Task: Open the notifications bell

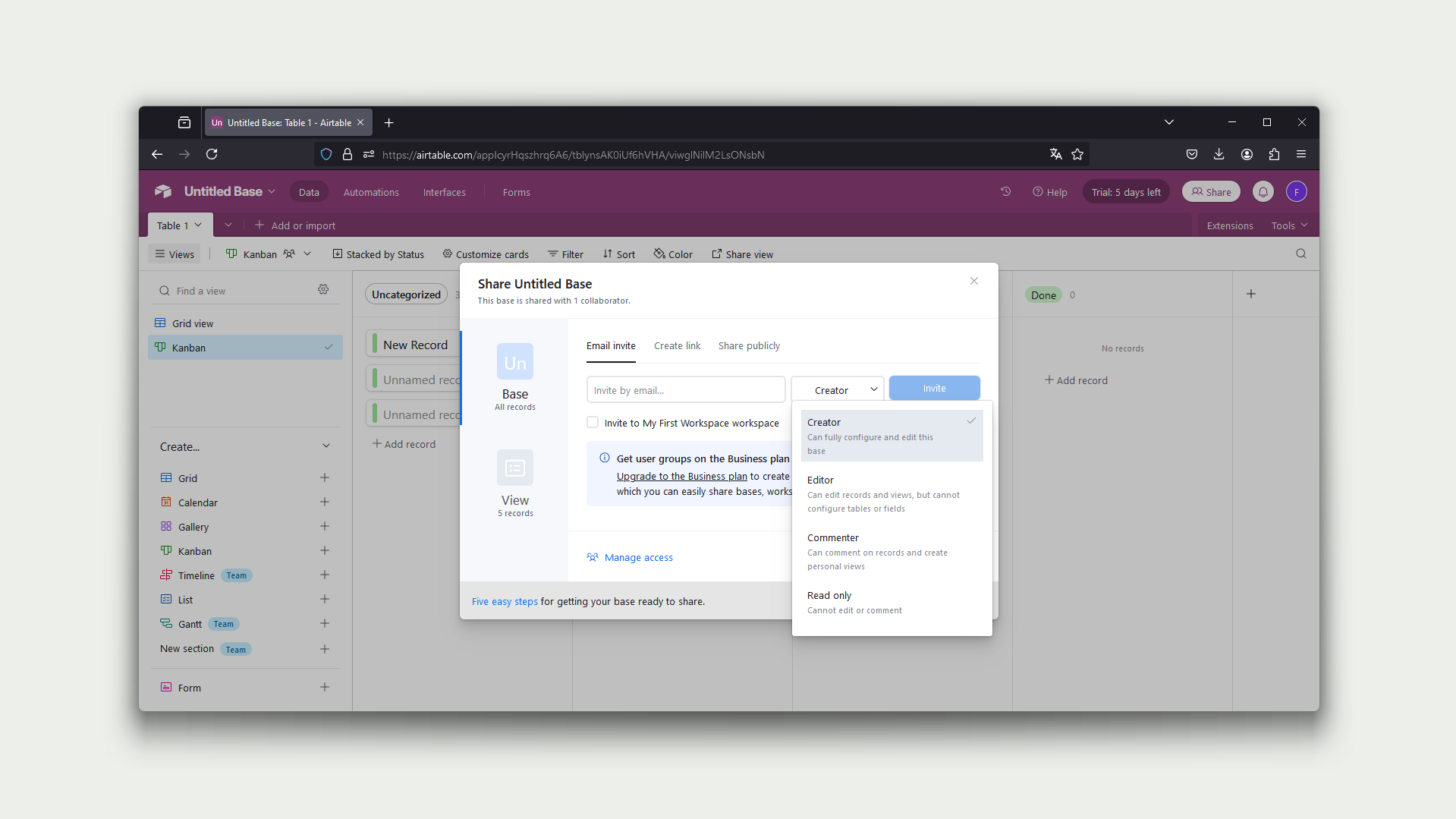Action: click(1263, 192)
